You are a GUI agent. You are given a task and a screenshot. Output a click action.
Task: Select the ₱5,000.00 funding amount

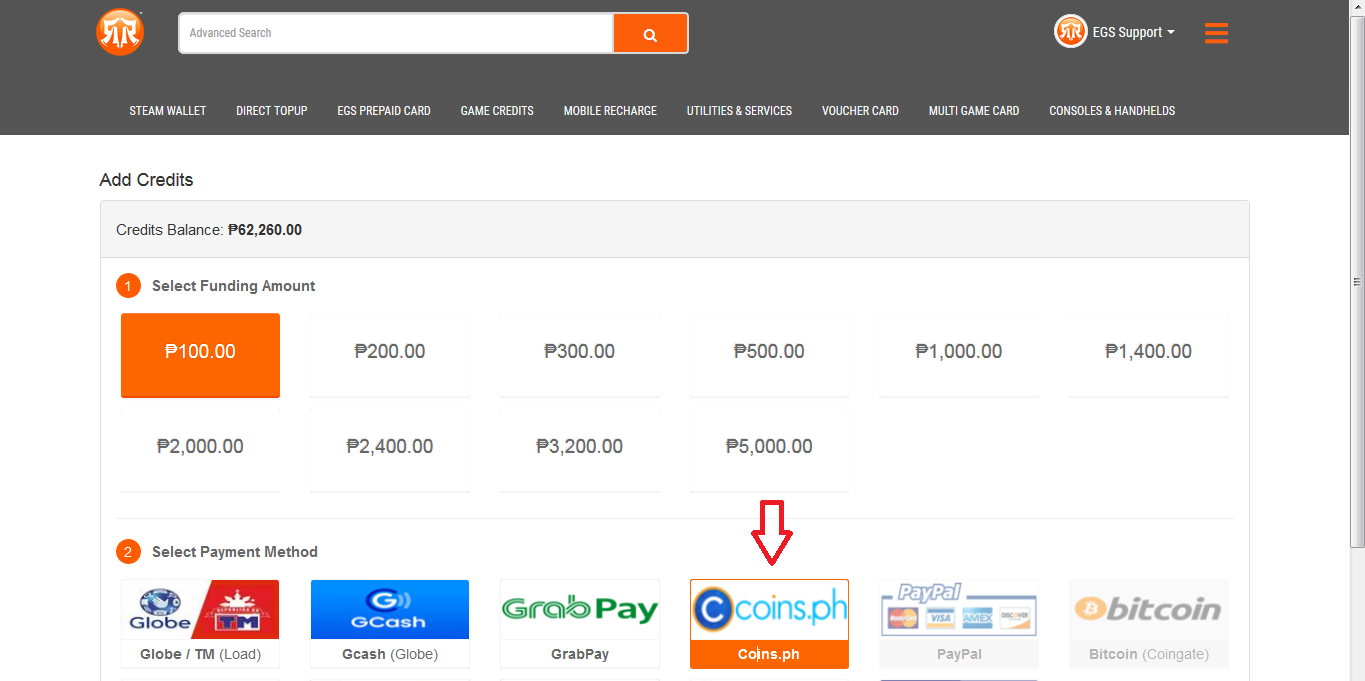point(769,447)
